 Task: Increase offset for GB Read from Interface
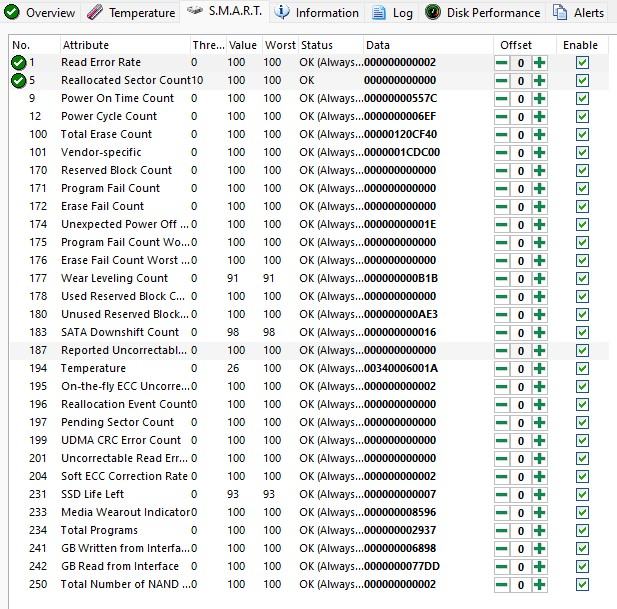click(x=539, y=567)
